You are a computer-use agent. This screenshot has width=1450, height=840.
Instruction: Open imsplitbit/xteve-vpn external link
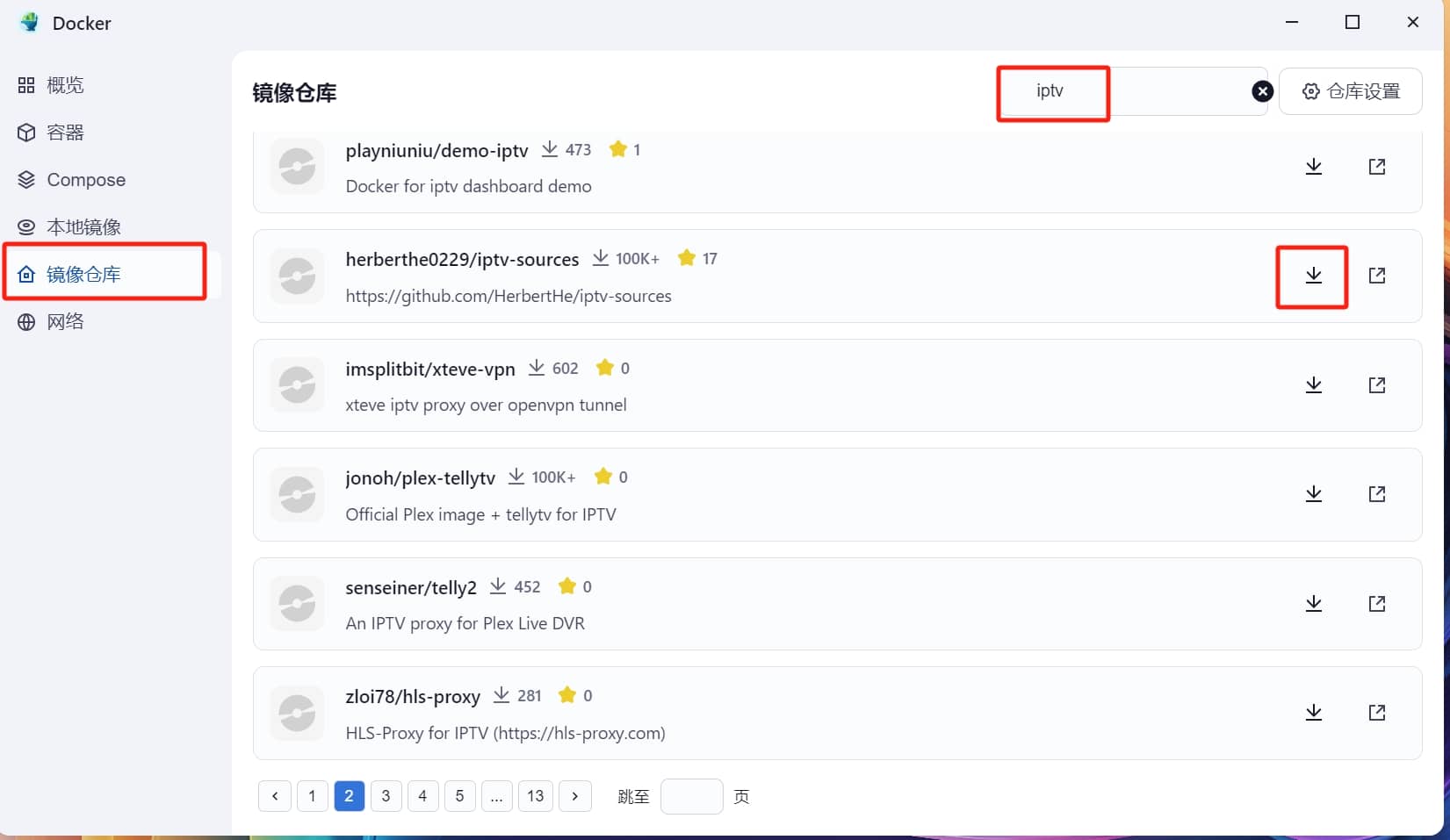click(1376, 384)
